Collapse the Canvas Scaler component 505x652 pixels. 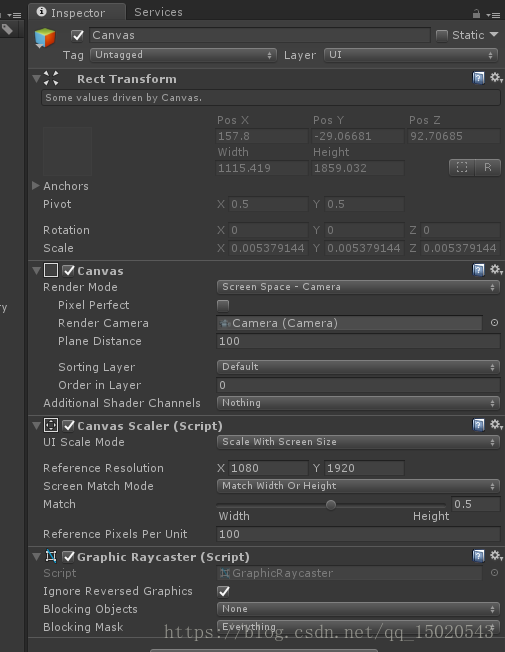(36, 425)
